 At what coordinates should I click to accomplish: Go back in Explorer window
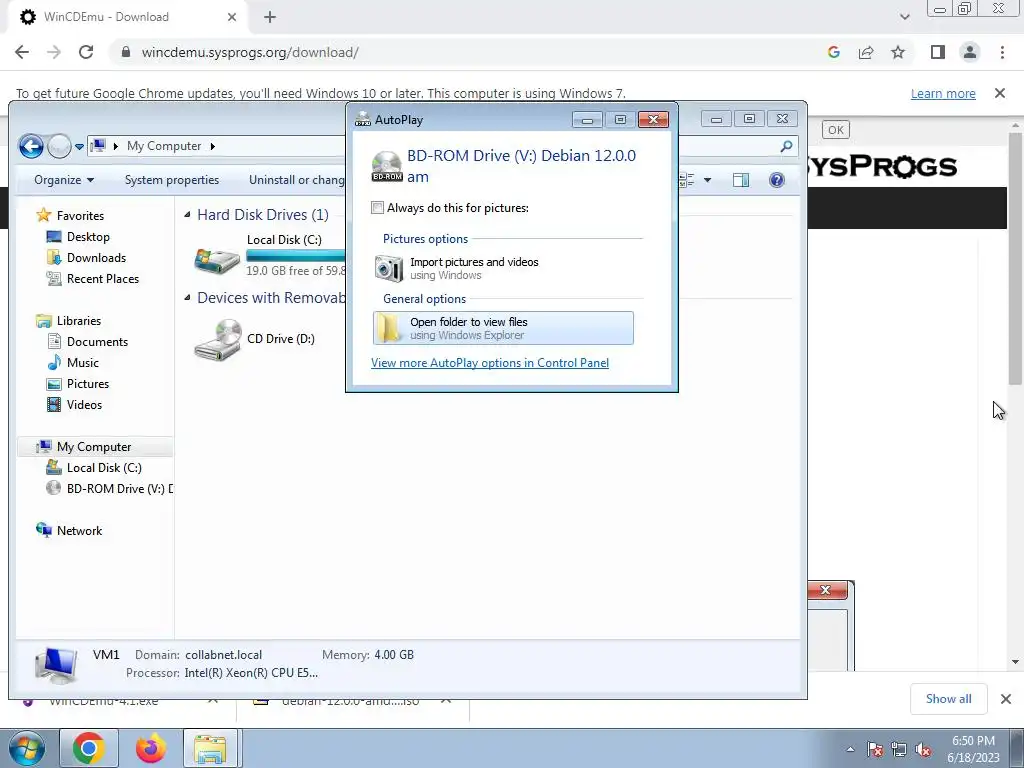pos(31,146)
